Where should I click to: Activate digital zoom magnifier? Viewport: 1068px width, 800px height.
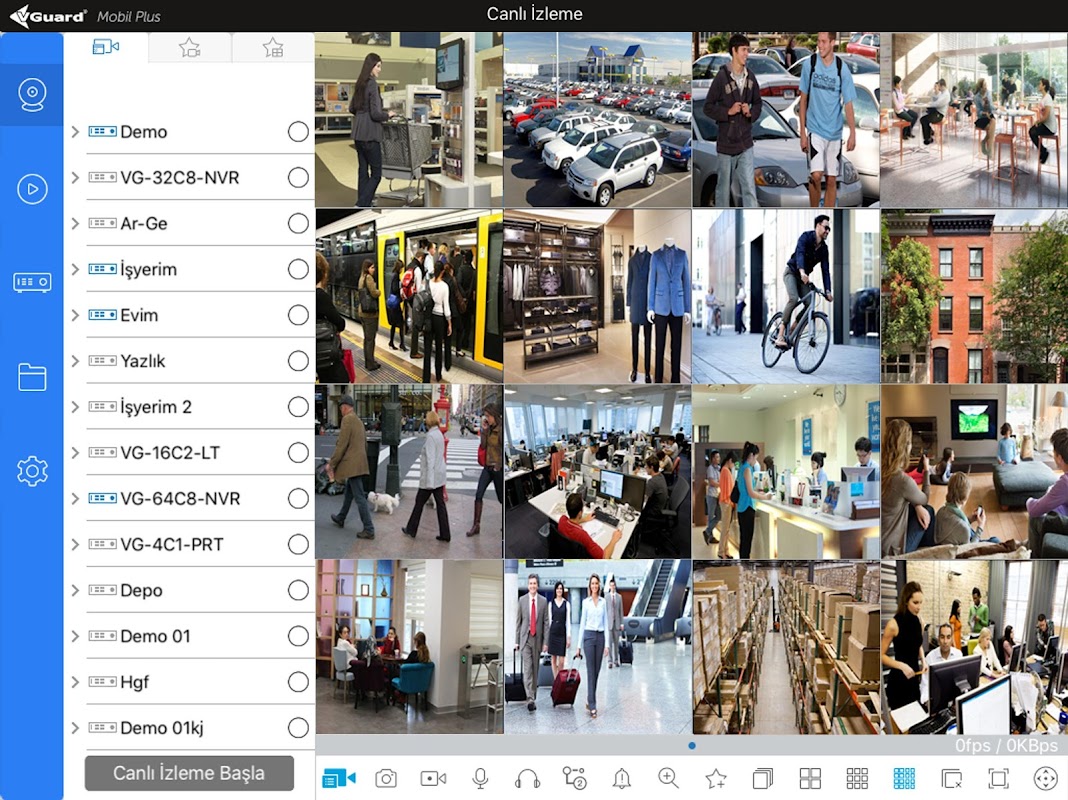[x=668, y=778]
